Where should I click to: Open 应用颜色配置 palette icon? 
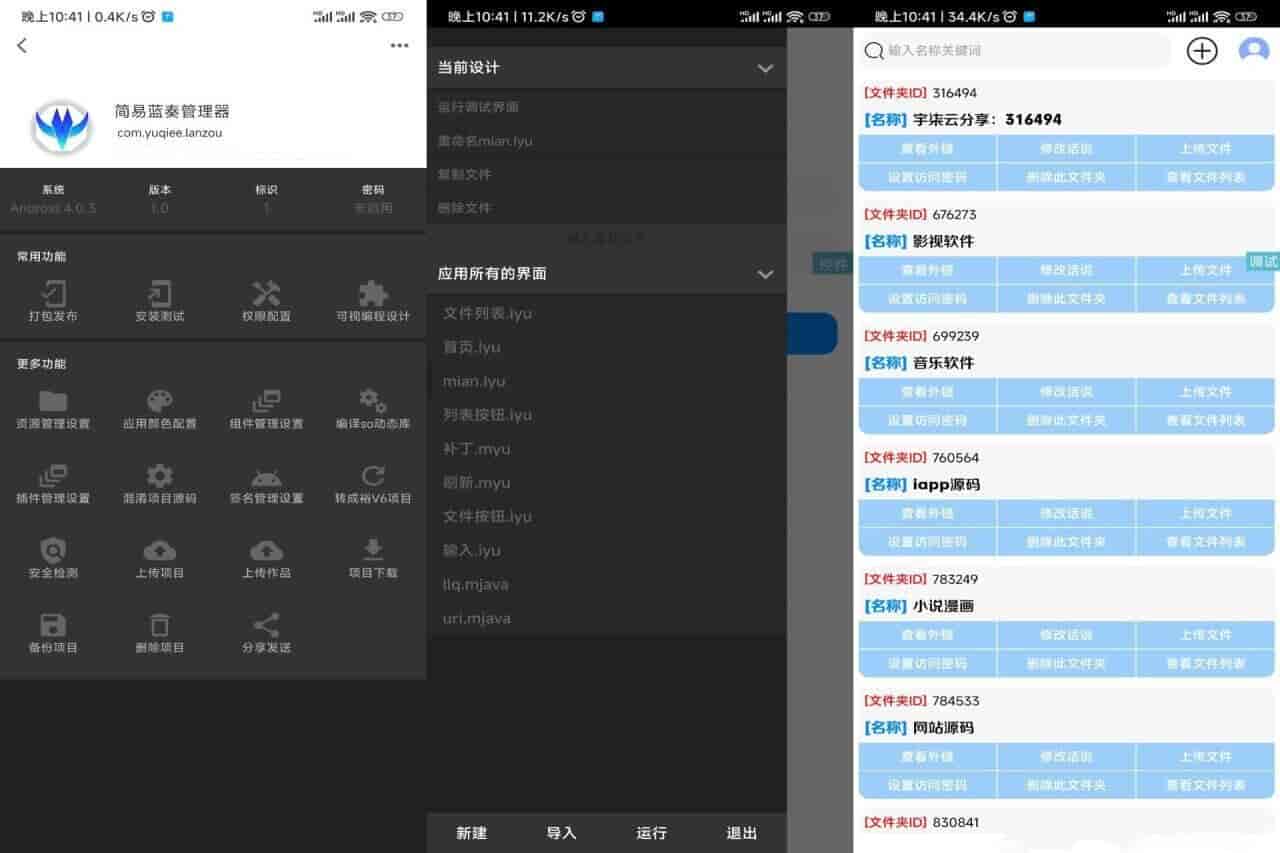point(159,401)
